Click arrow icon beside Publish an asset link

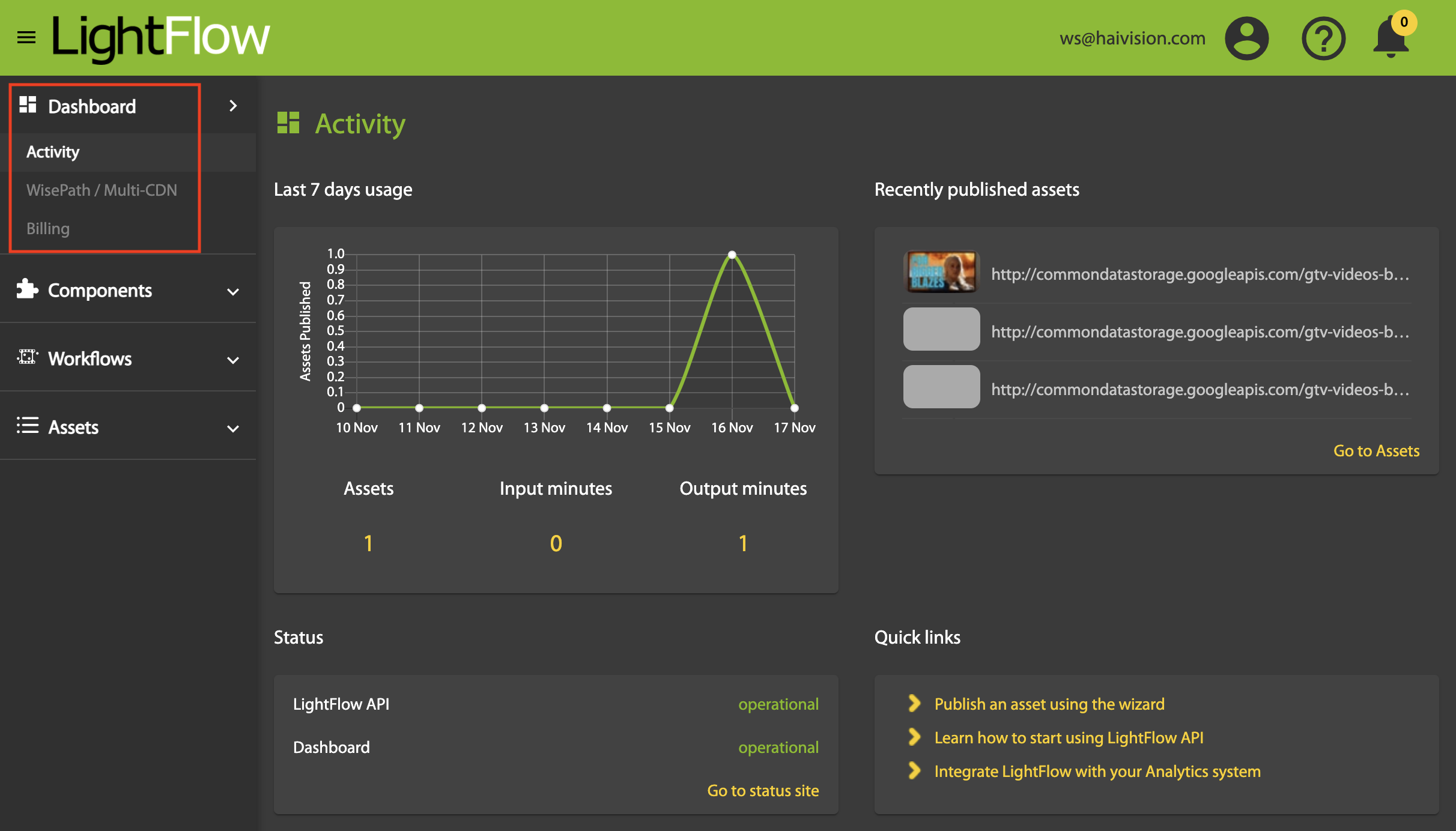[914, 703]
